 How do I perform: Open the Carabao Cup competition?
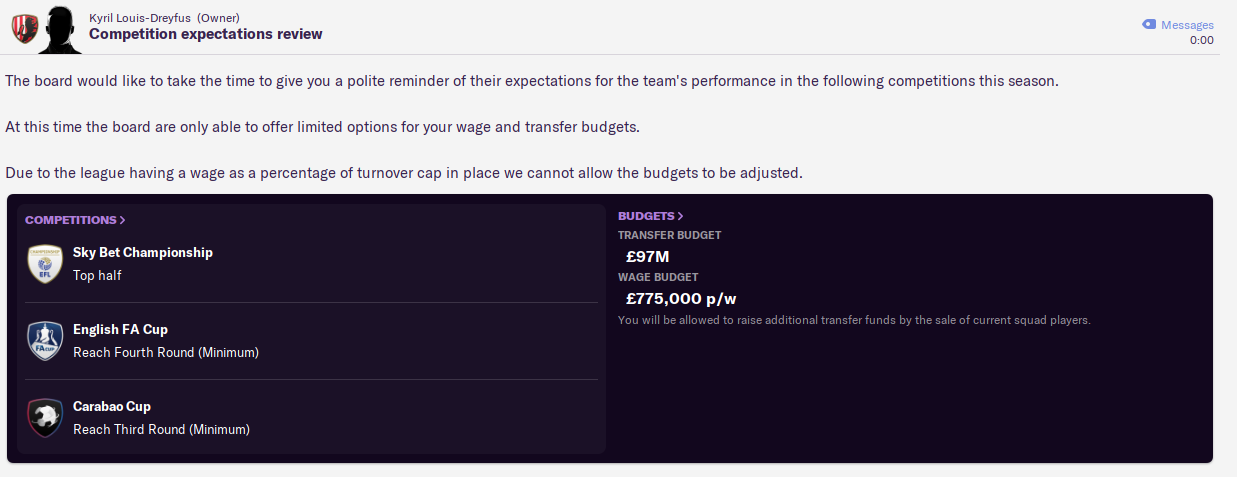point(112,407)
